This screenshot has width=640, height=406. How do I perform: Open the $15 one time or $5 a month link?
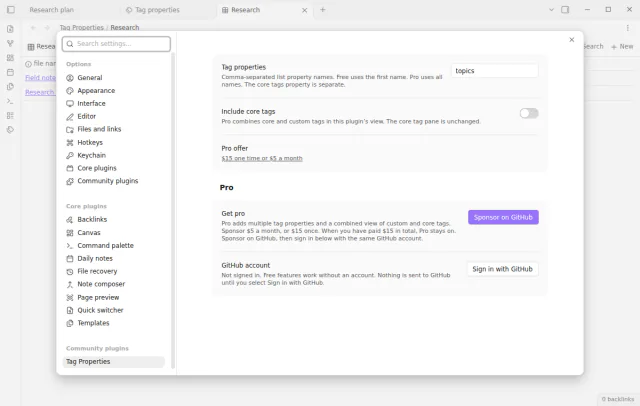[262, 158]
